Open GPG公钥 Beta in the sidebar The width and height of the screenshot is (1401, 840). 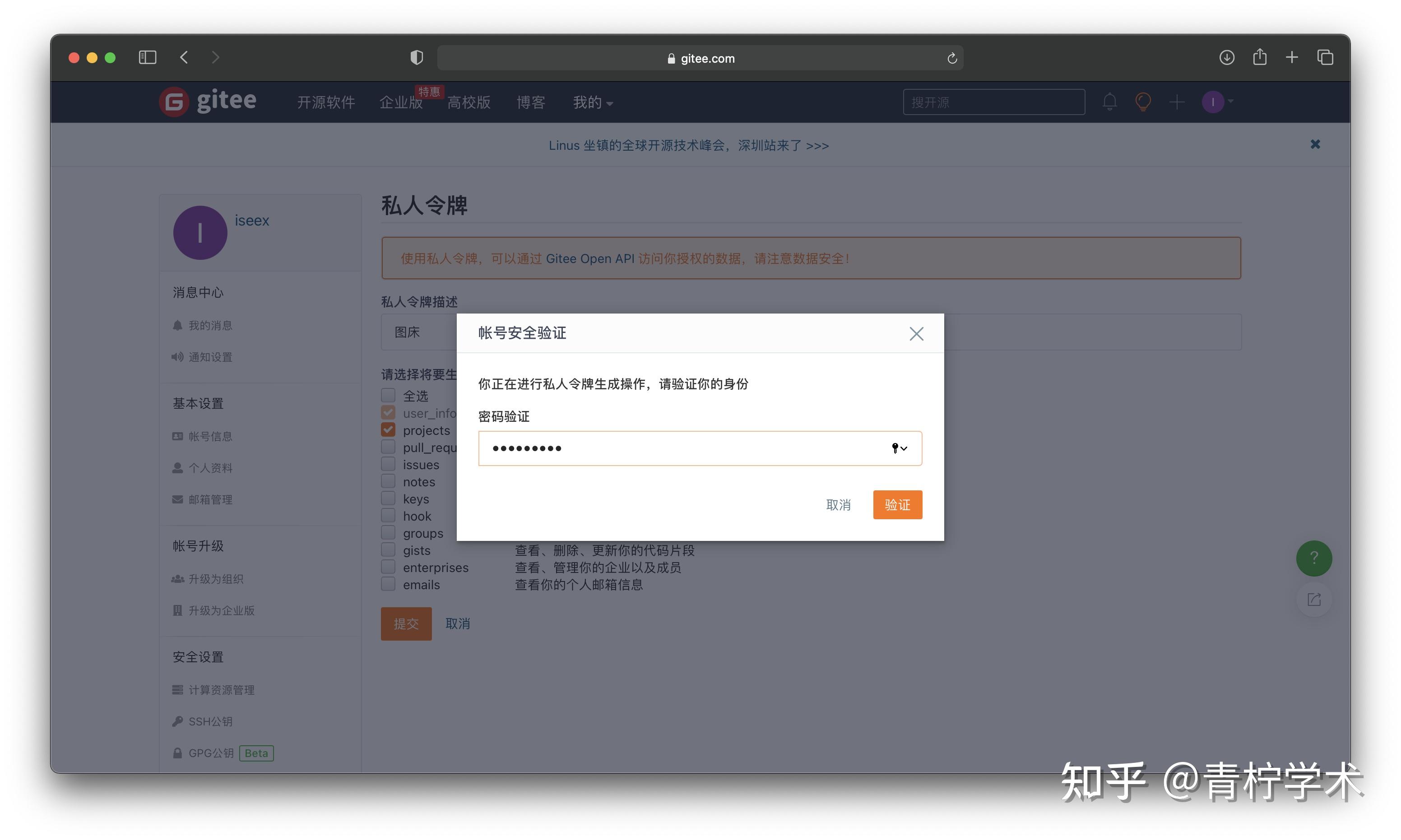point(223,753)
